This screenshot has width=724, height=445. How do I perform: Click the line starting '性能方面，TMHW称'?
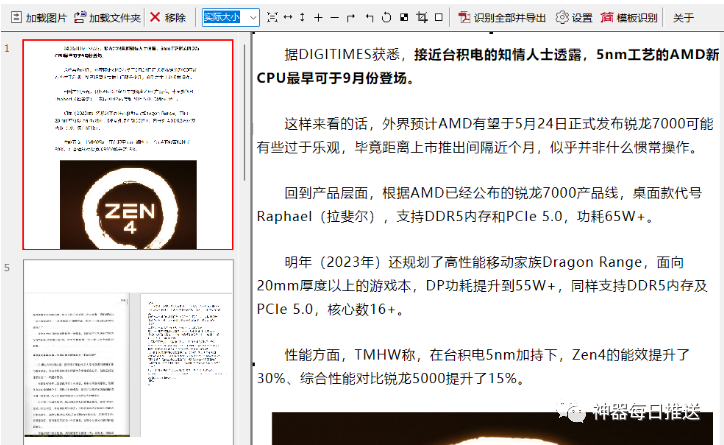point(487,355)
